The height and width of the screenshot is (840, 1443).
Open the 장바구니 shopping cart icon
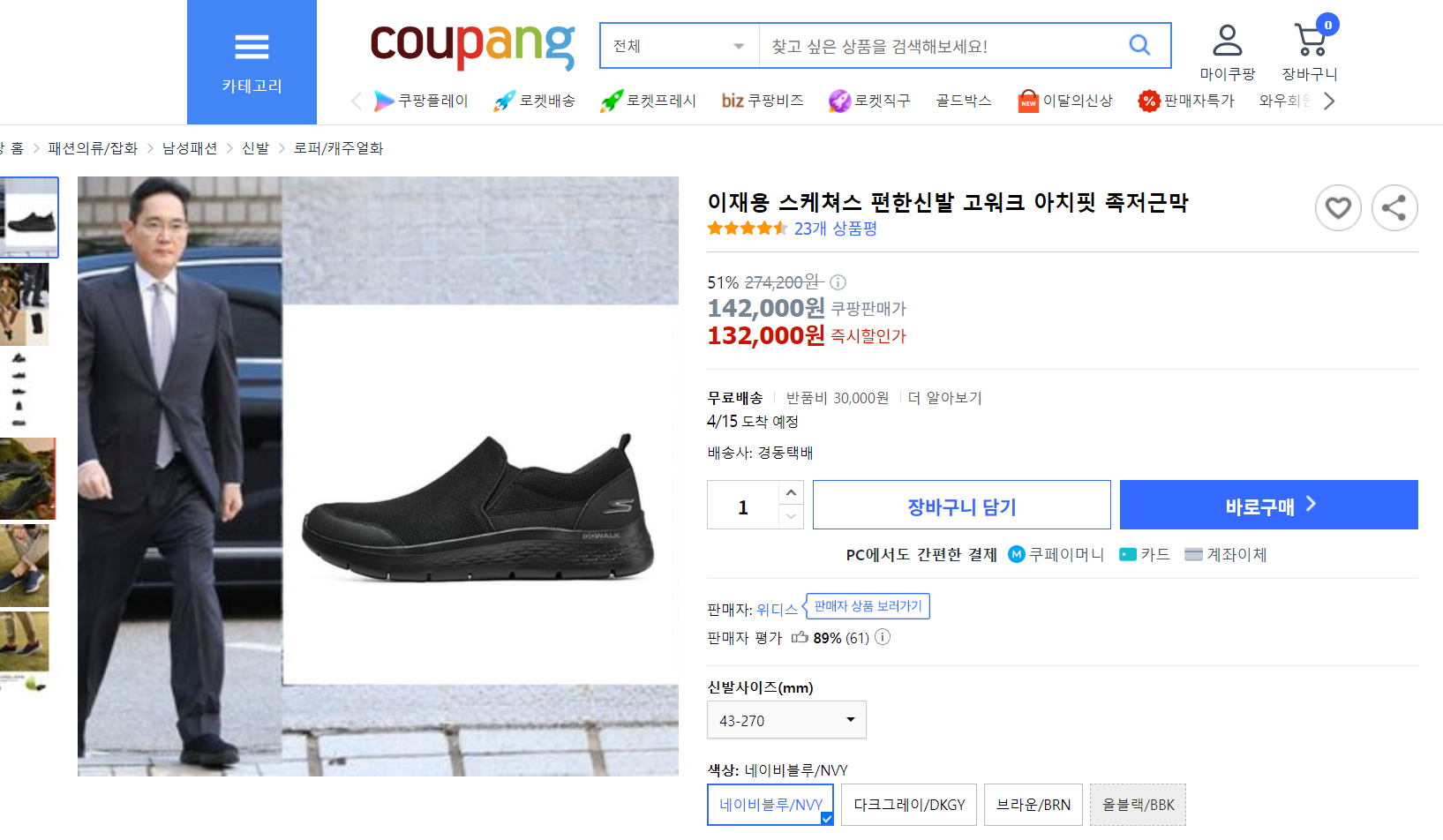click(1311, 40)
